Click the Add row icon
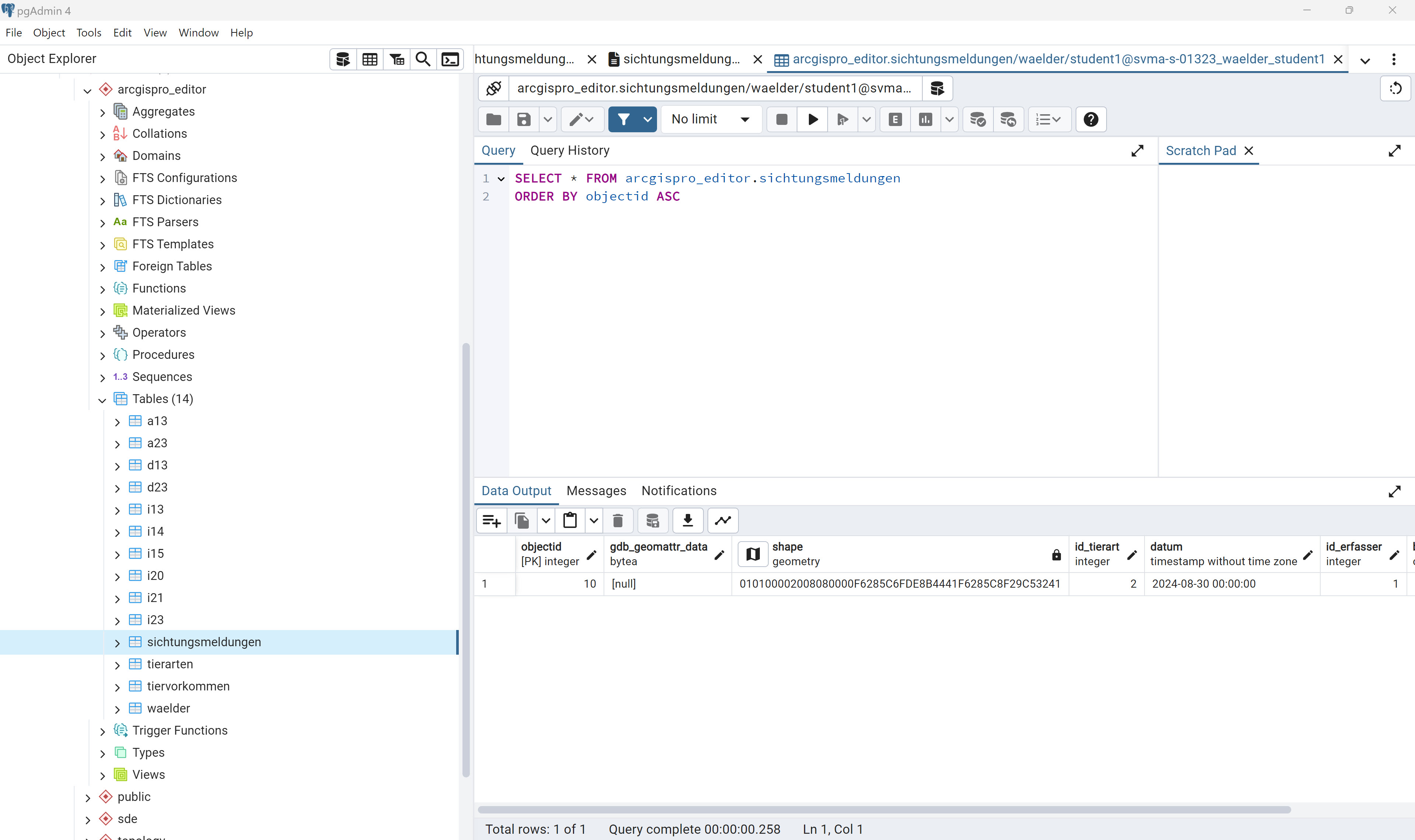The image size is (1415, 840). tap(491, 520)
